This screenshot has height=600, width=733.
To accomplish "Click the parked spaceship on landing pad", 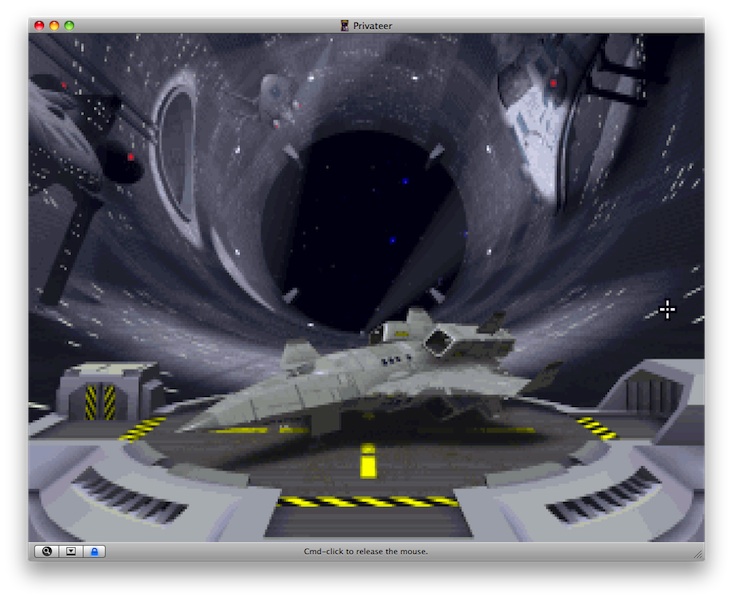I will pyautogui.click(x=360, y=385).
